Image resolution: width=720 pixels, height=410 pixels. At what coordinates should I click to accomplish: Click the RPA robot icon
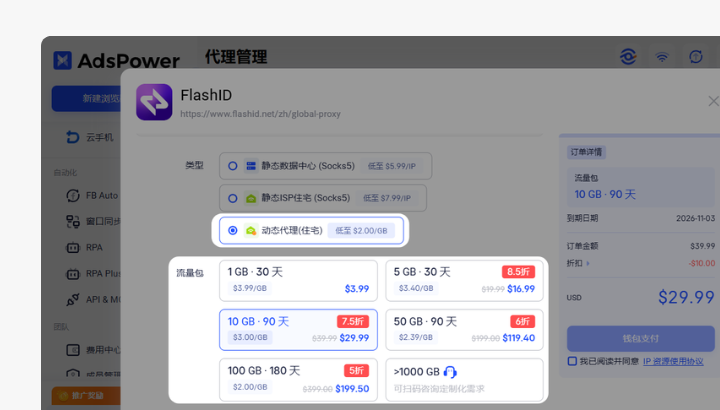click(73, 248)
